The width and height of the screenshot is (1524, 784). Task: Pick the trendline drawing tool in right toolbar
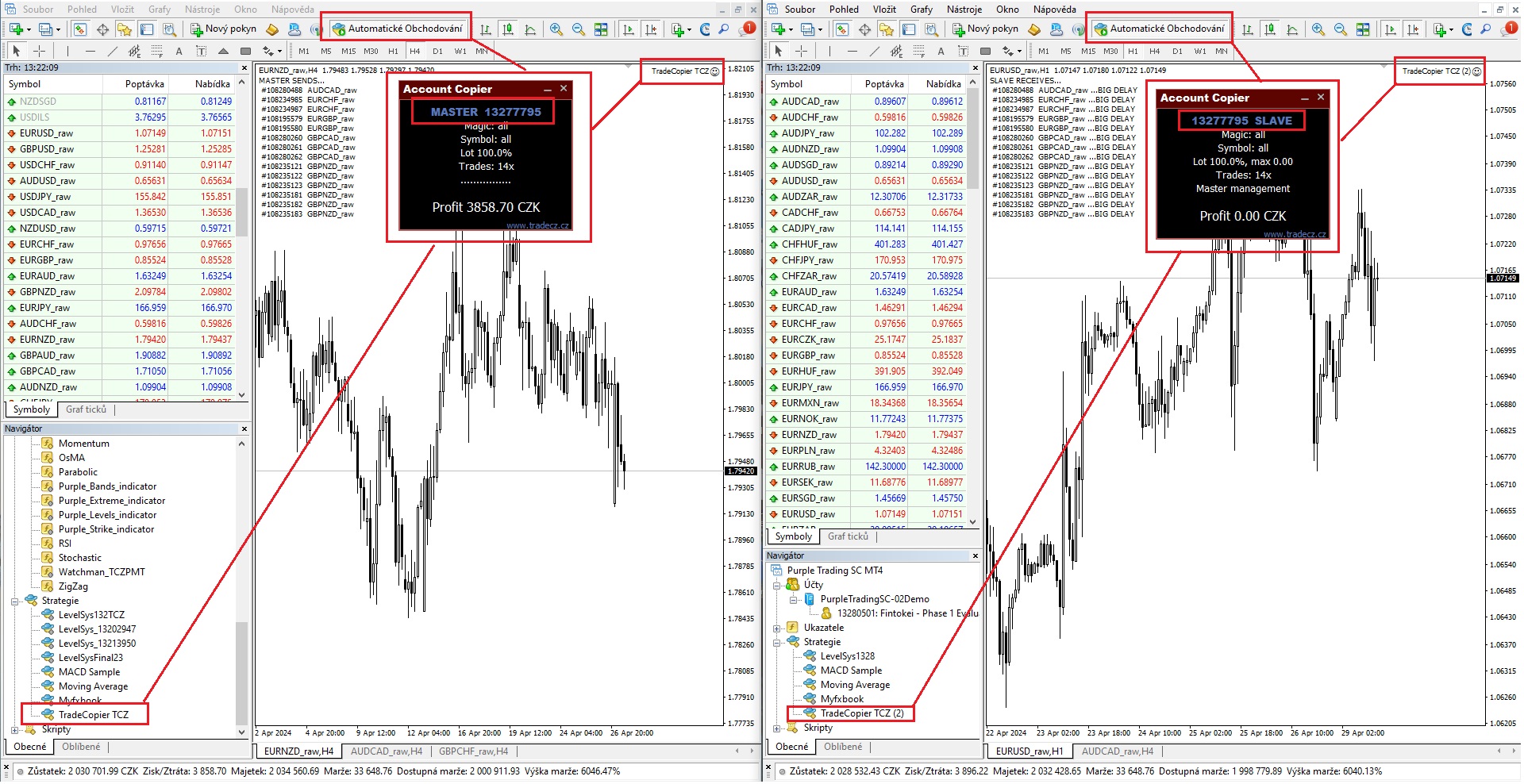875,51
